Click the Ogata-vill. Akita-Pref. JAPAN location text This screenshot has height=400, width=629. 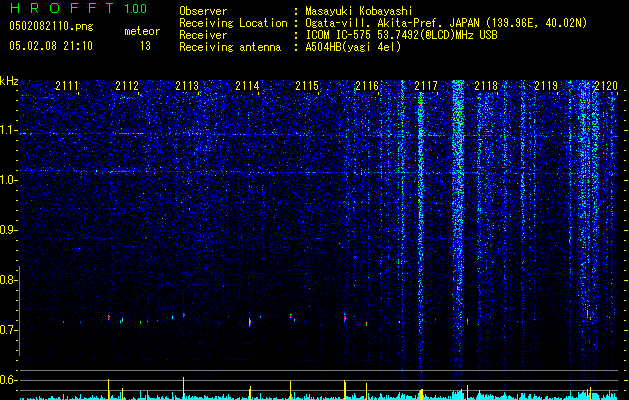tap(446, 23)
